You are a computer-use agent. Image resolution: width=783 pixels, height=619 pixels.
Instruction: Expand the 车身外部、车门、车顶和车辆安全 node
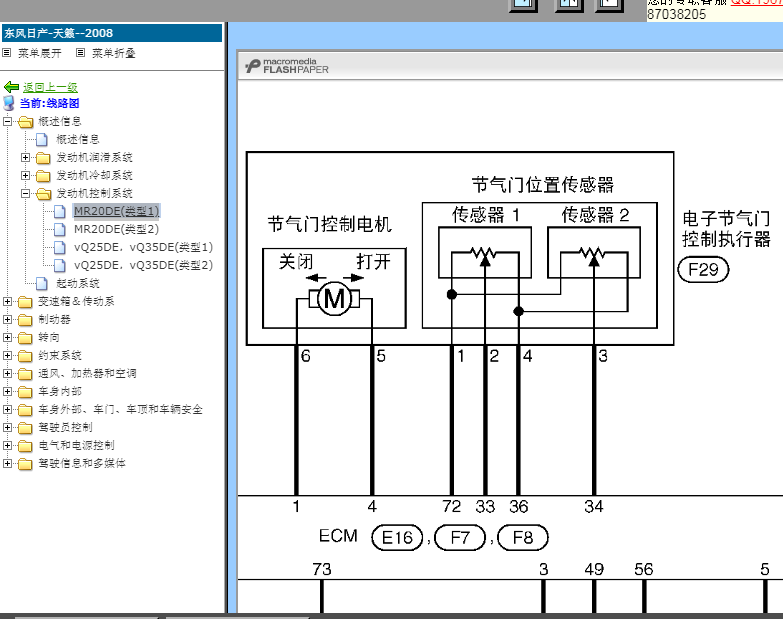point(7,409)
